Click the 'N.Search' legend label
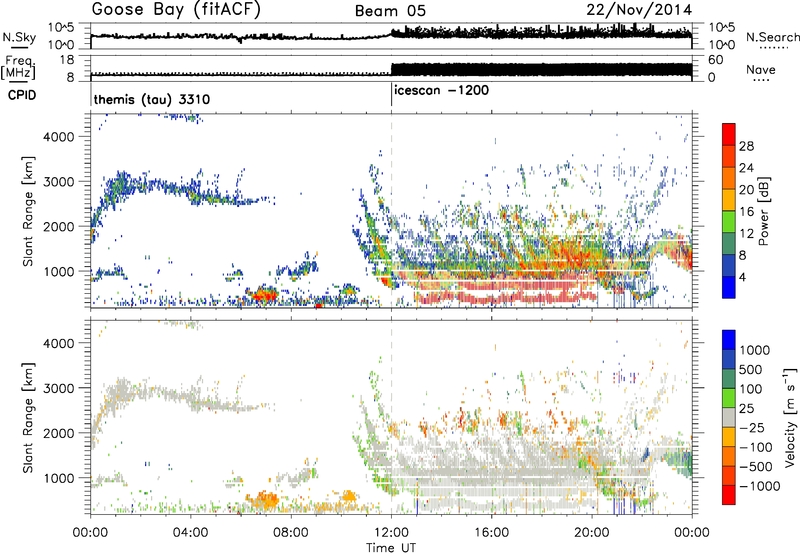 tap(772, 37)
